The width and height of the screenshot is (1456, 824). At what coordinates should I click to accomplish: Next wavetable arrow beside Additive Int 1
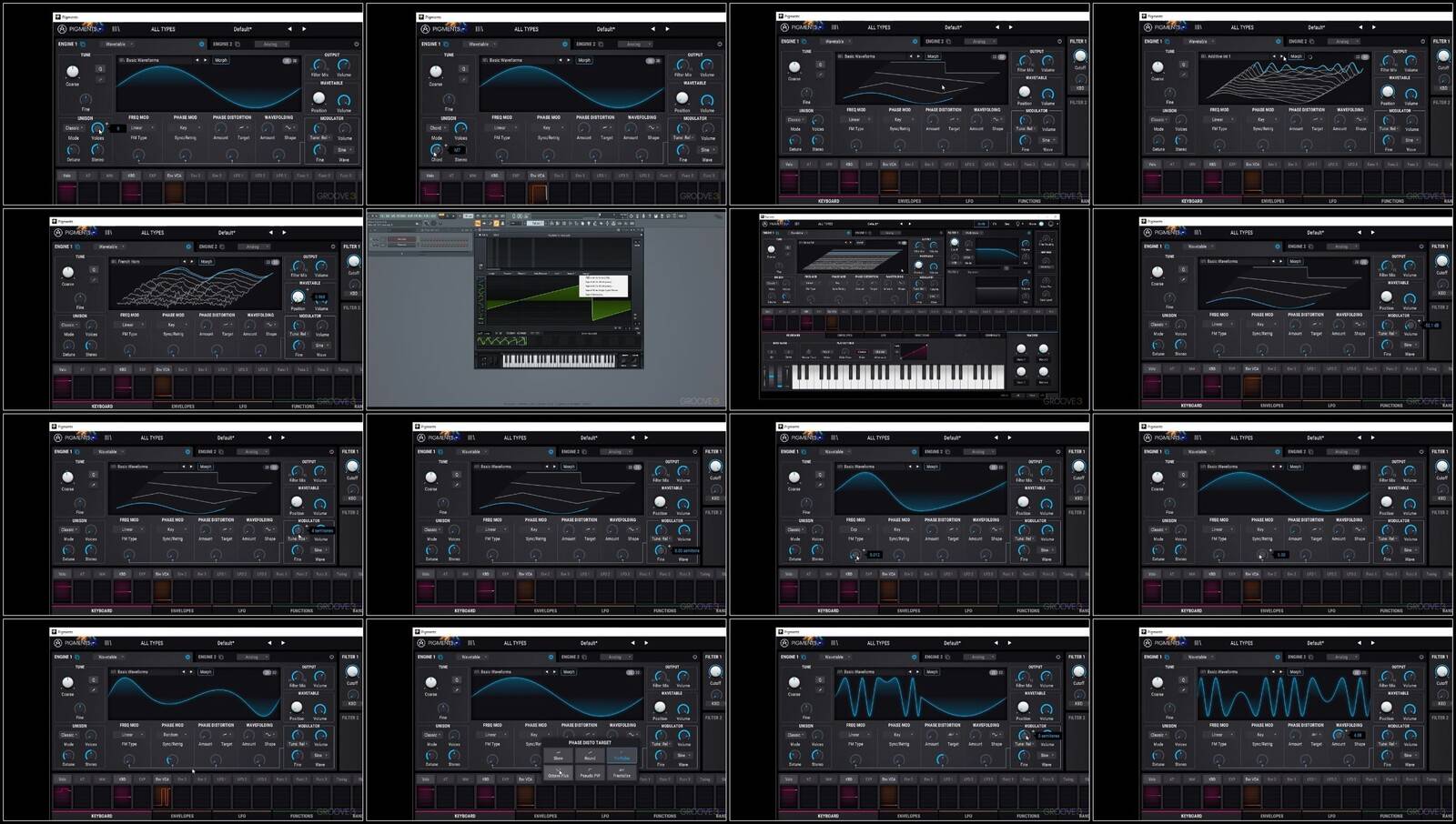point(1281,56)
